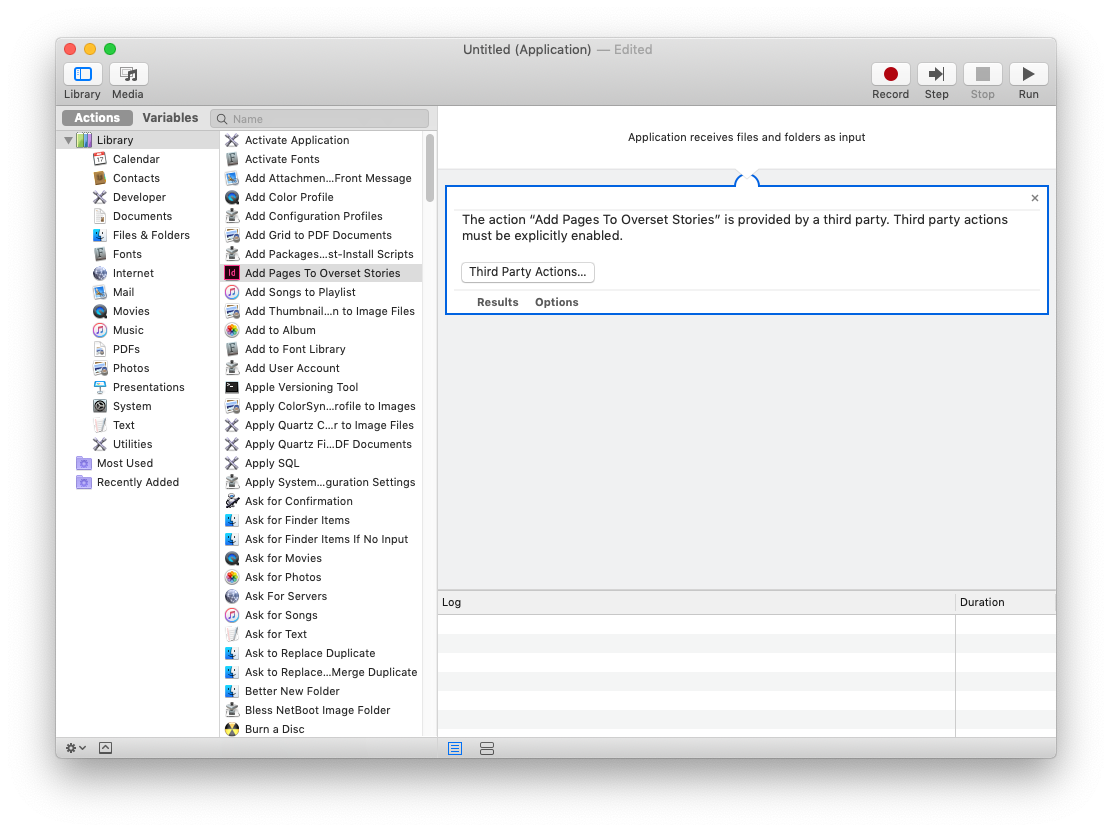Click the Name search field

[x=320, y=118]
